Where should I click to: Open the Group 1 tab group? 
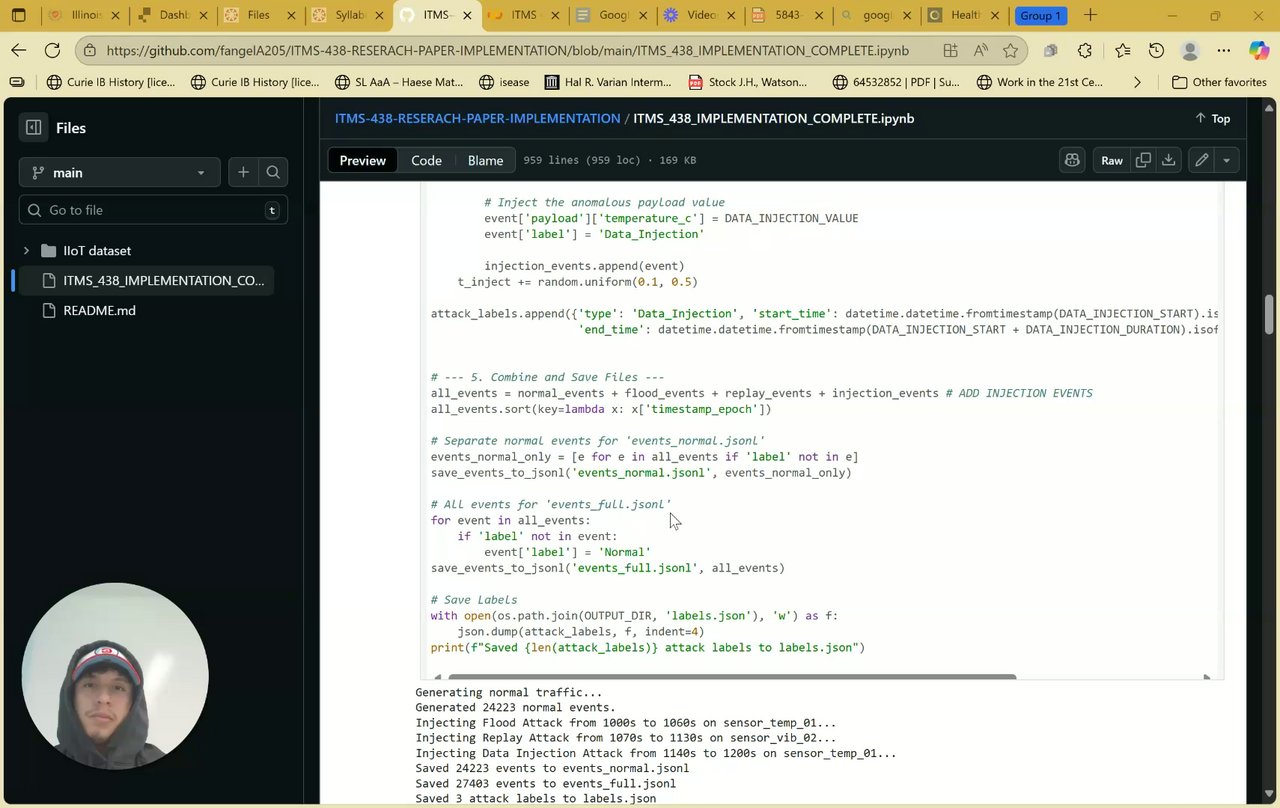pos(1040,15)
